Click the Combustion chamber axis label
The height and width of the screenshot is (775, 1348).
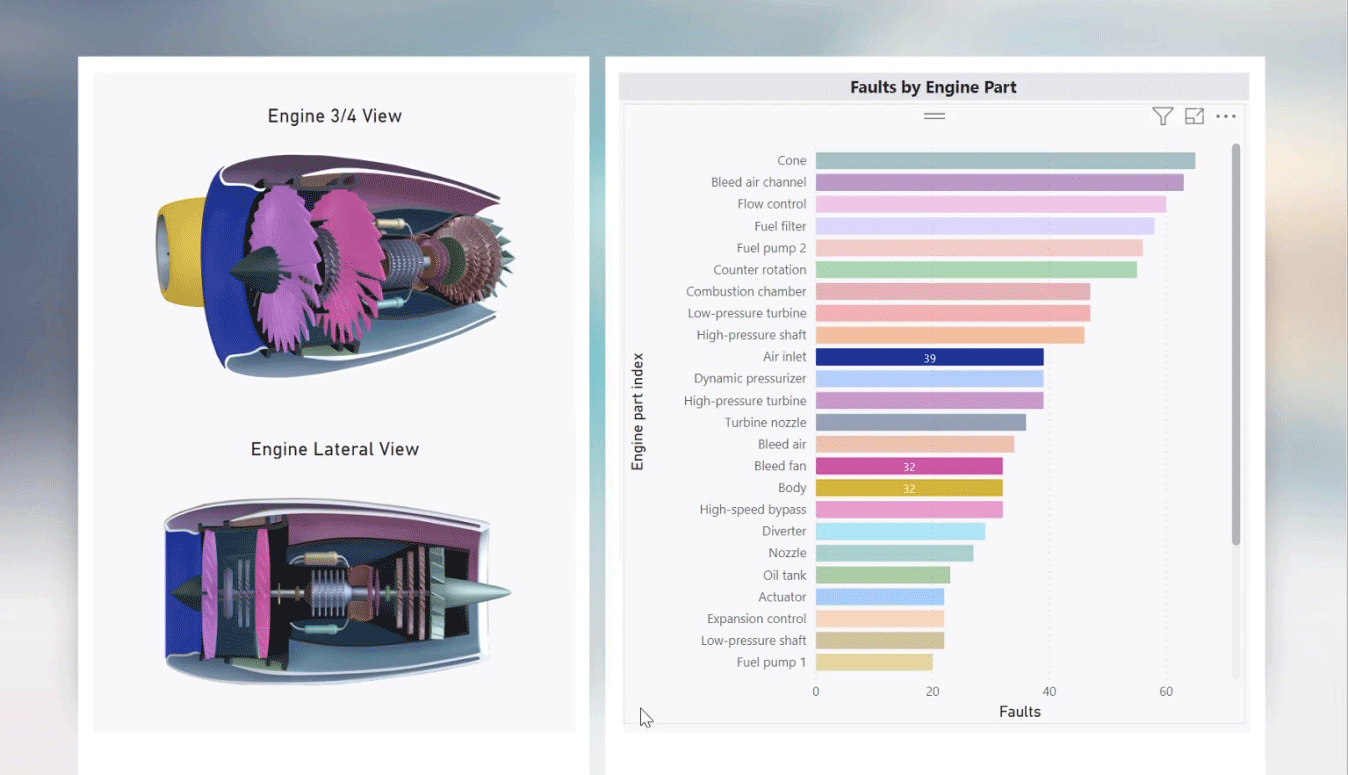[x=746, y=292]
